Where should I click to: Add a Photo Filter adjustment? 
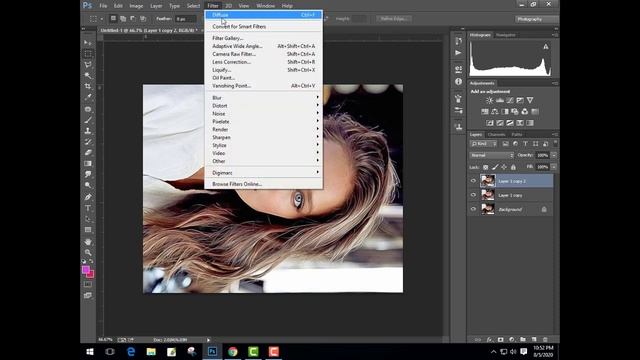(515, 111)
